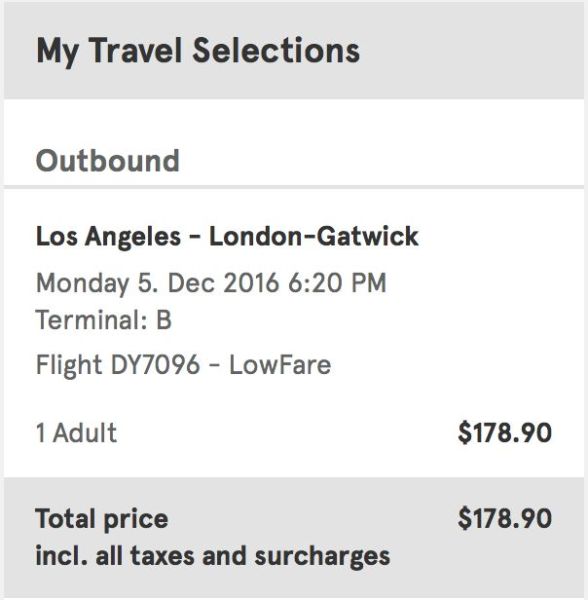Image resolution: width=588 pixels, height=600 pixels.
Task: Click the gray total price footer bar
Action: point(294,537)
